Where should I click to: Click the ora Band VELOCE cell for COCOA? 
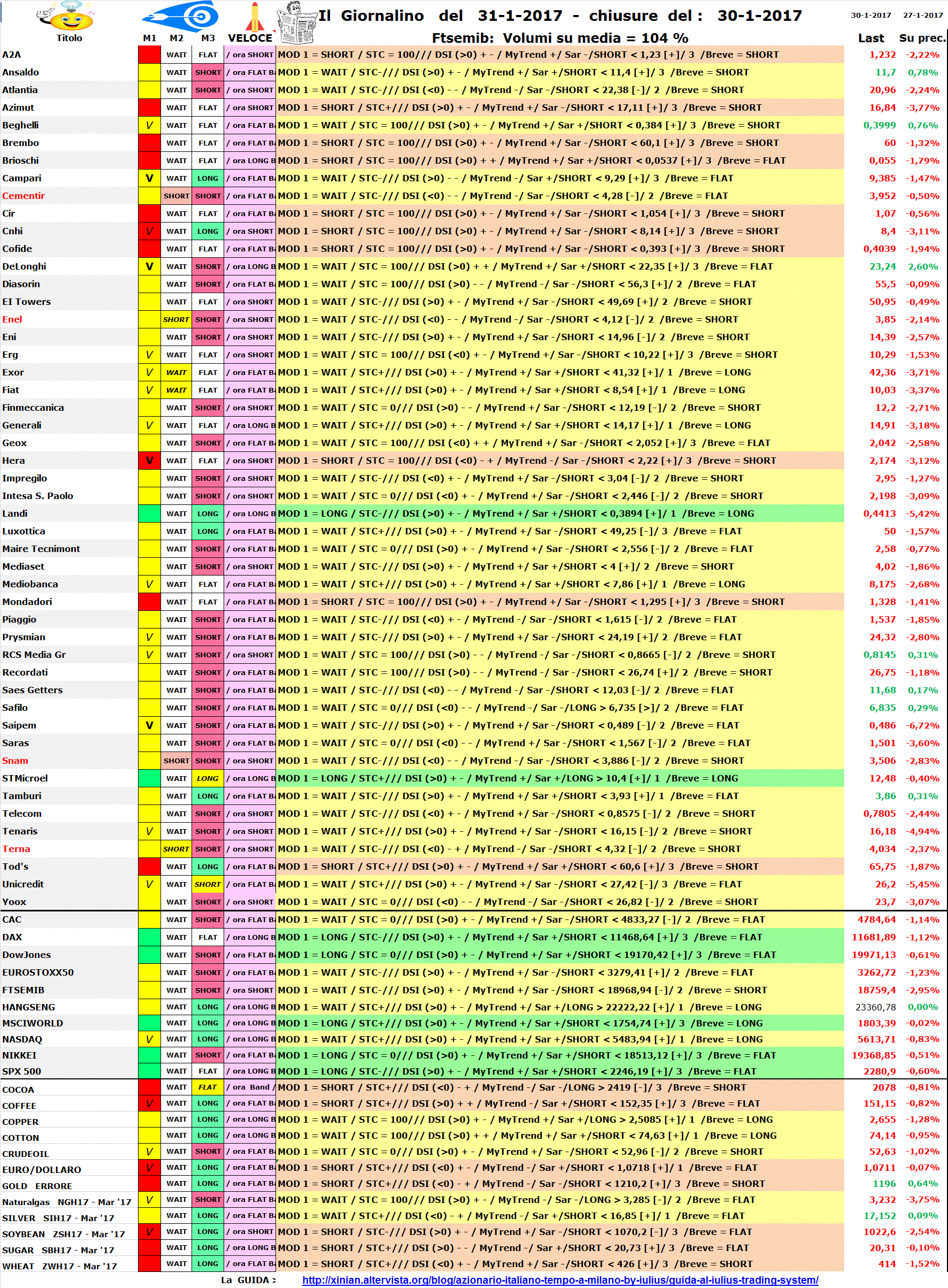pos(250,1087)
